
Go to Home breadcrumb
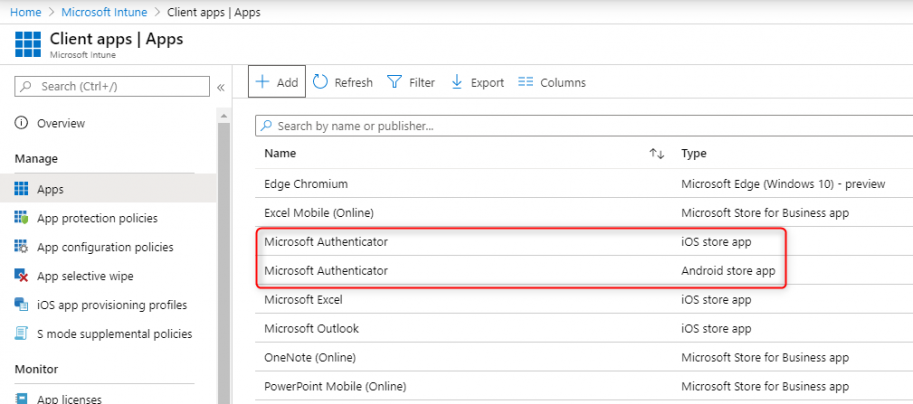point(26,12)
